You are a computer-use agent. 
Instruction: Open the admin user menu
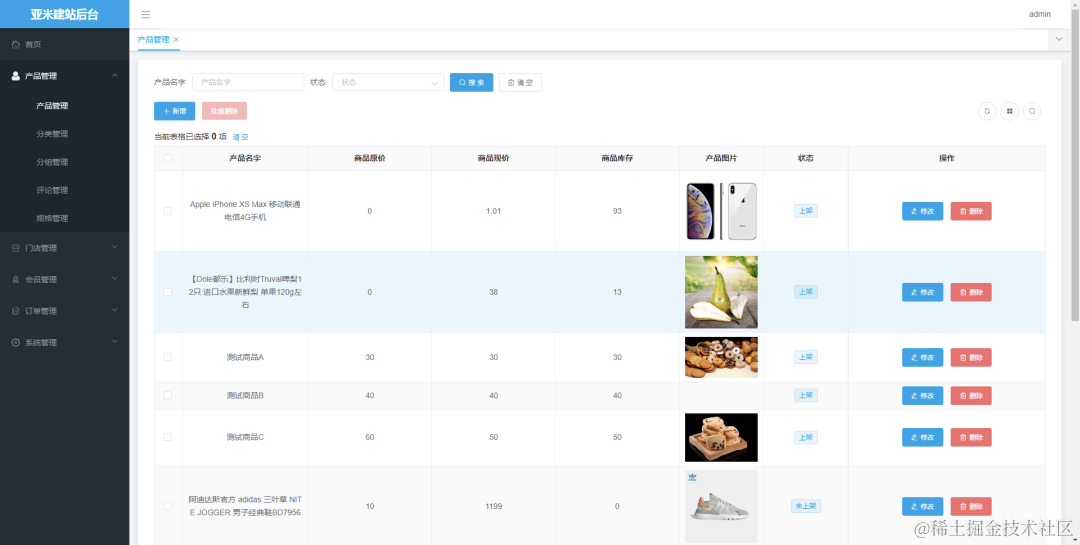[1039, 14]
